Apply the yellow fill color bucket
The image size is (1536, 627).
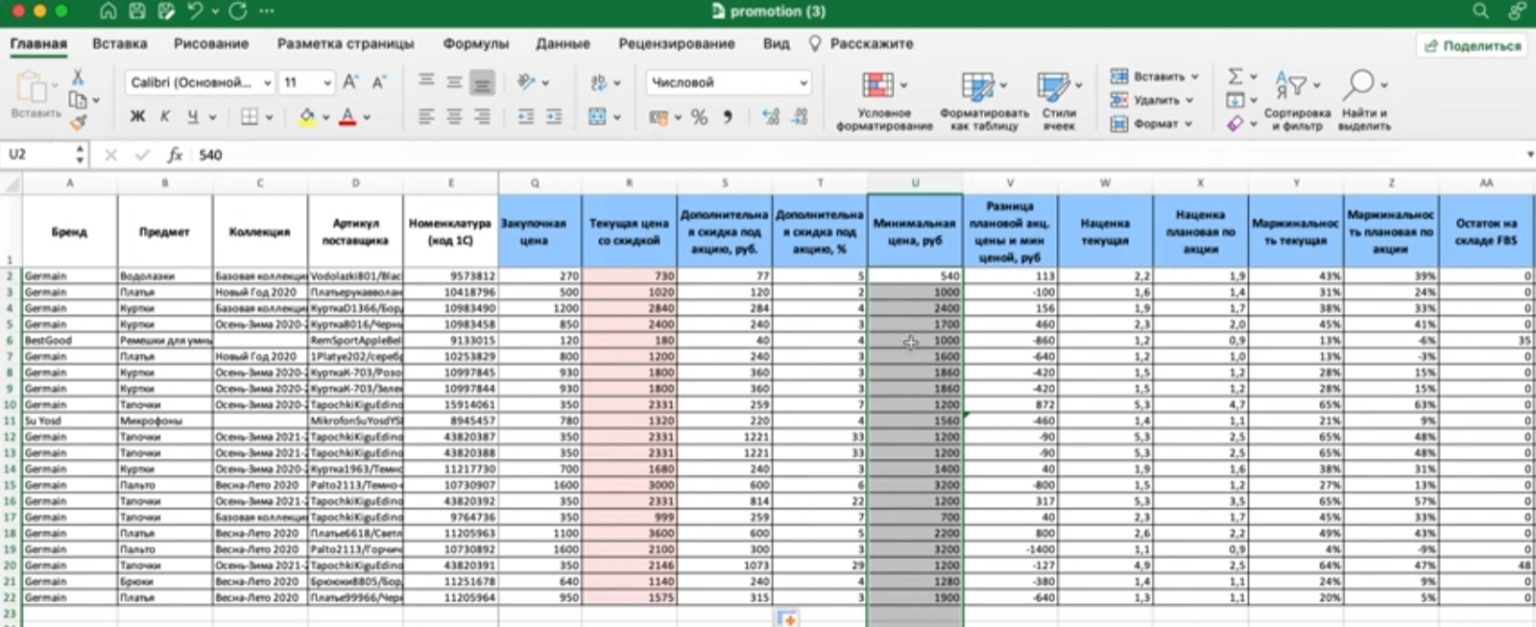[x=307, y=117]
